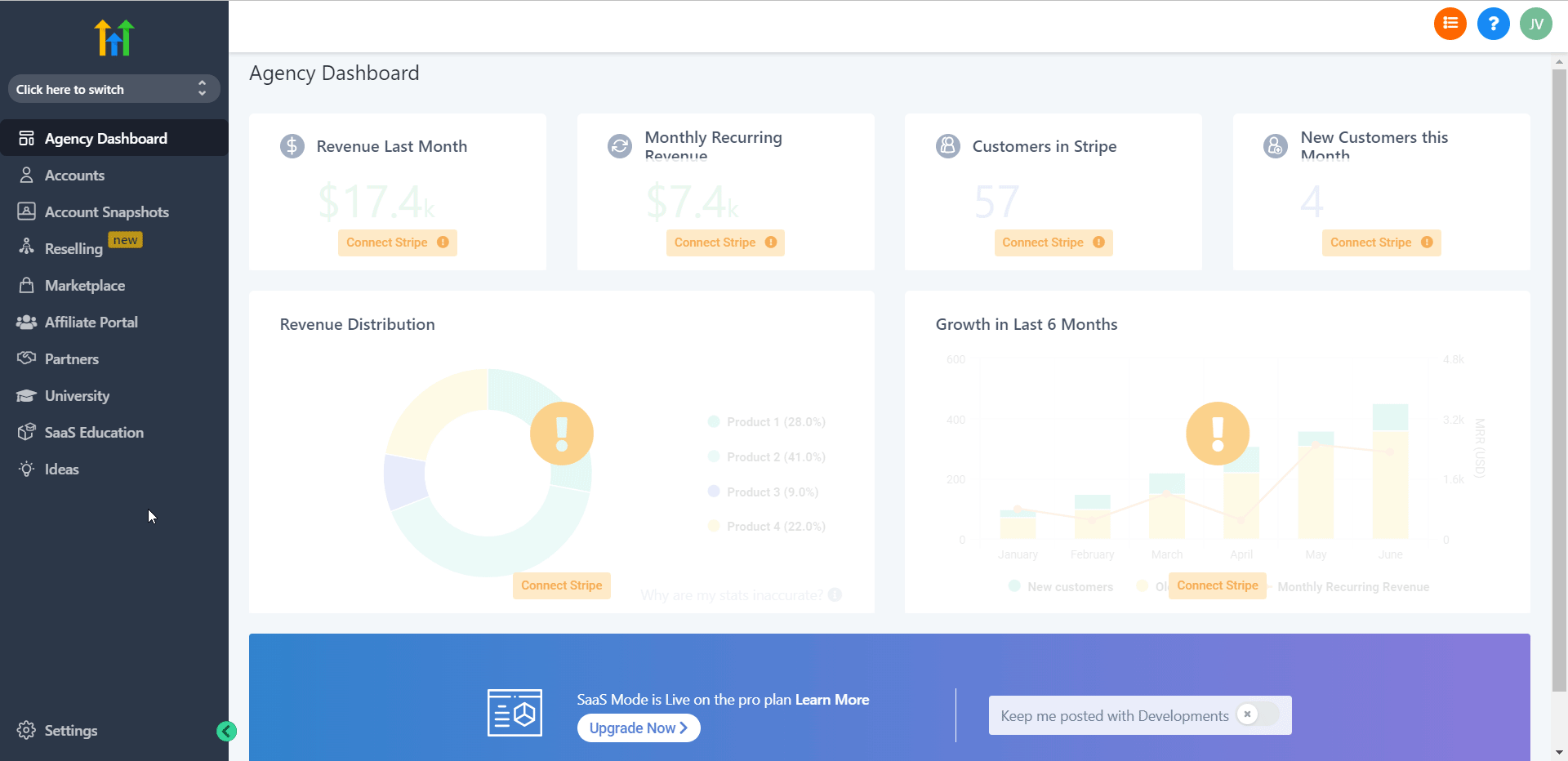Image resolution: width=1568 pixels, height=761 pixels.
Task: Click the Monthly Recurring Revenue refresh icon
Action: 620,146
